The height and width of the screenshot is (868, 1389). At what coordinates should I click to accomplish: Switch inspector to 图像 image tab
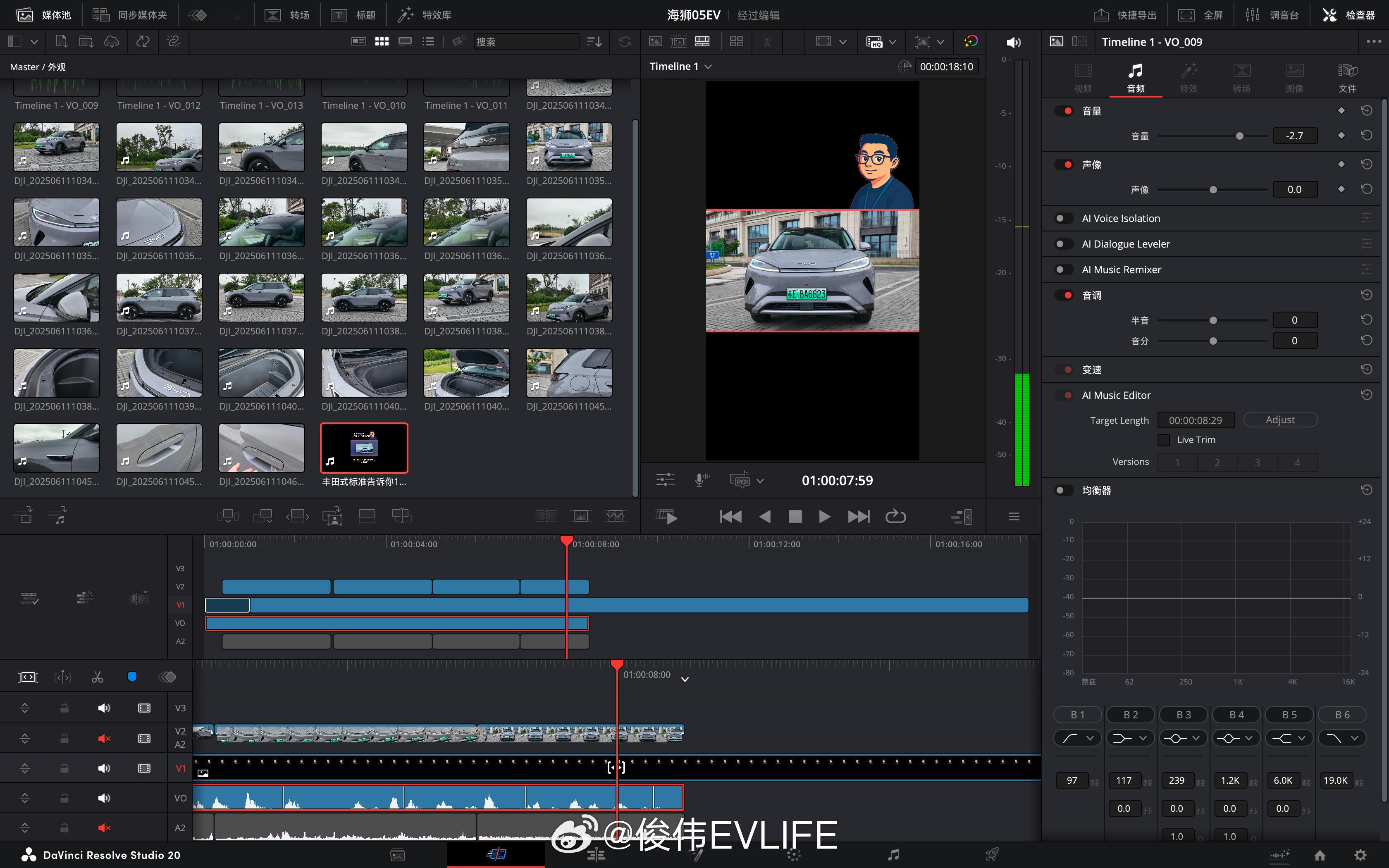[x=1294, y=78]
